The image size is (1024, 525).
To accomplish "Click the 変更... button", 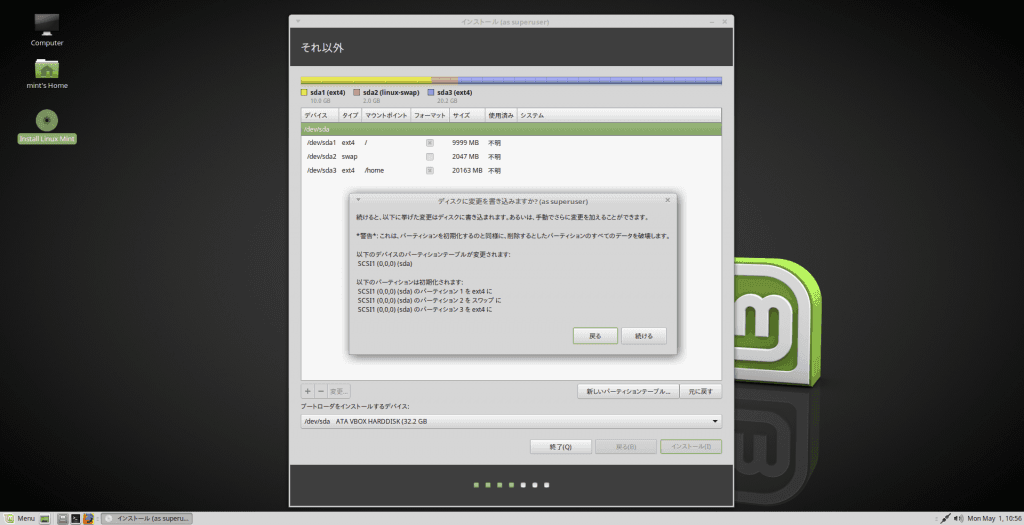I will point(339,391).
